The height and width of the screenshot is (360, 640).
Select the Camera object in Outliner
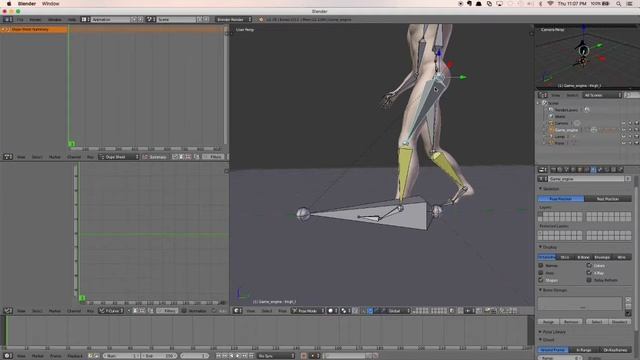pyautogui.click(x=561, y=123)
